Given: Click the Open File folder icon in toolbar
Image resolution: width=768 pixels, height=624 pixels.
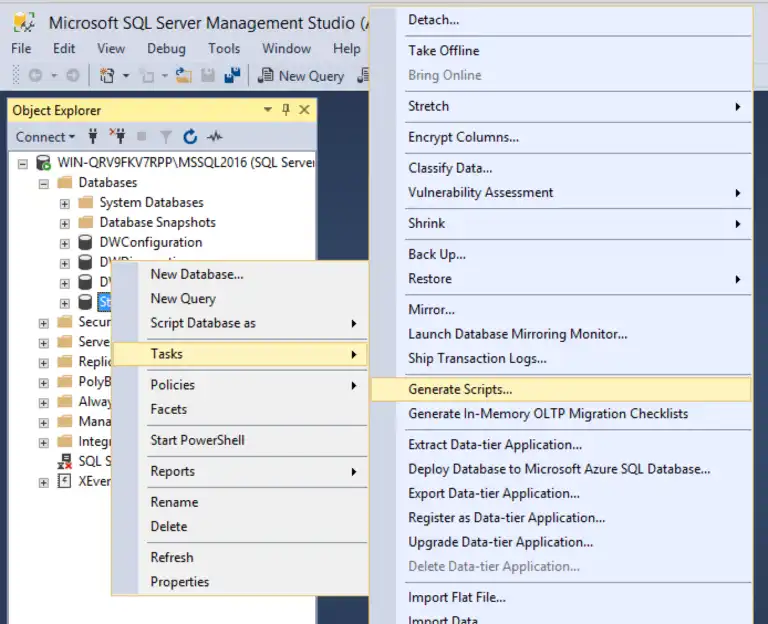Looking at the screenshot, I should pos(184,76).
